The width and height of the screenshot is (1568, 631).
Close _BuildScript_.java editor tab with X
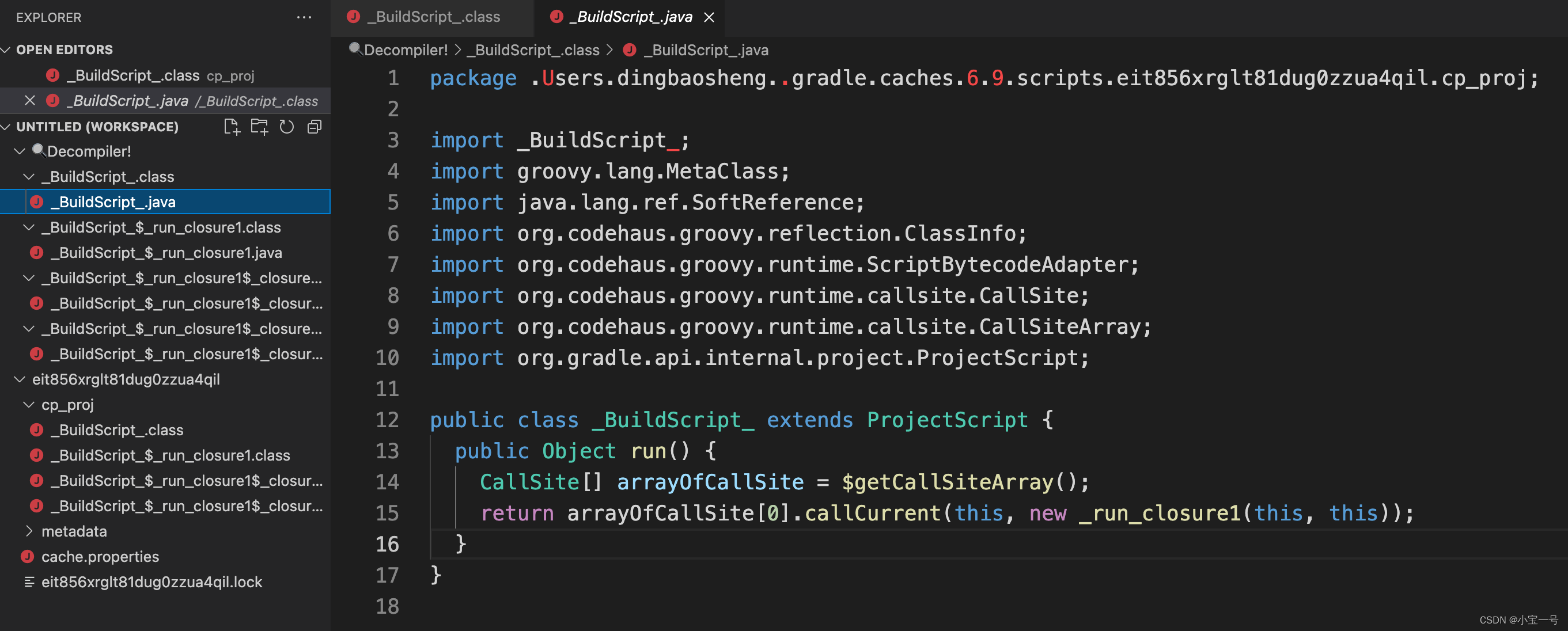(709, 17)
